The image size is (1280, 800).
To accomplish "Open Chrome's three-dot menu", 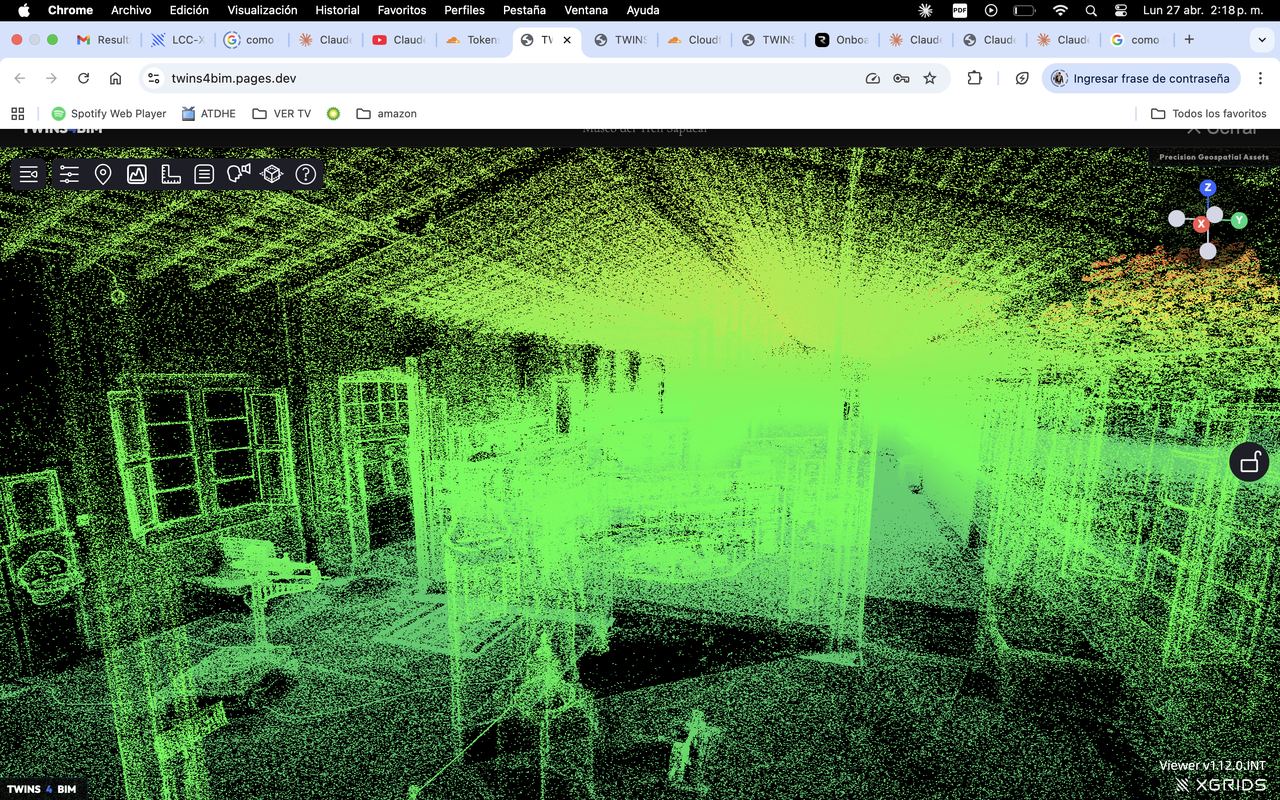I will pyautogui.click(x=1260, y=78).
